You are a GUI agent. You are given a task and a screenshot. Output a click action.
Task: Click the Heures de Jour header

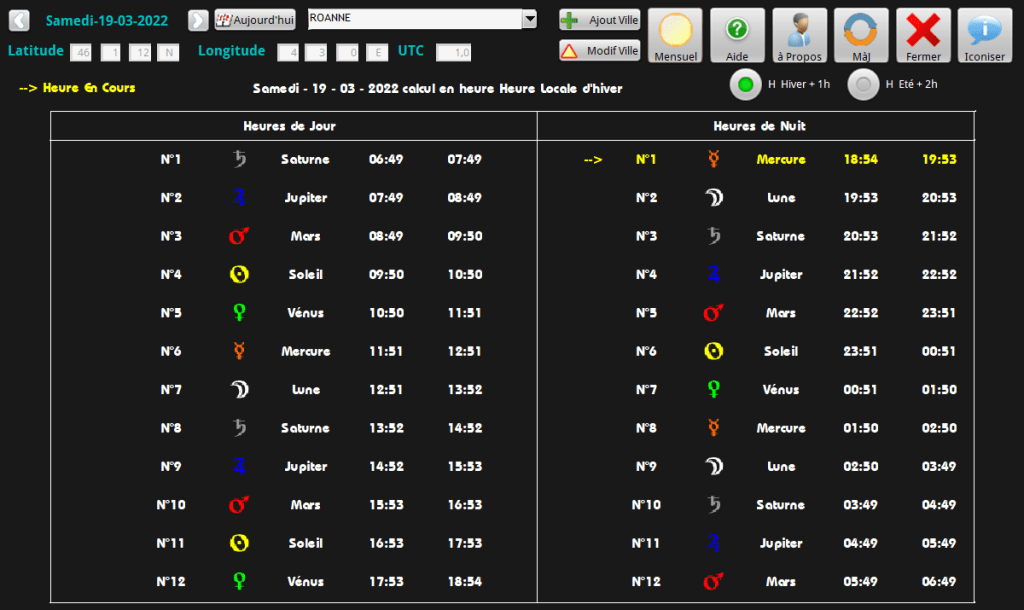[290, 126]
